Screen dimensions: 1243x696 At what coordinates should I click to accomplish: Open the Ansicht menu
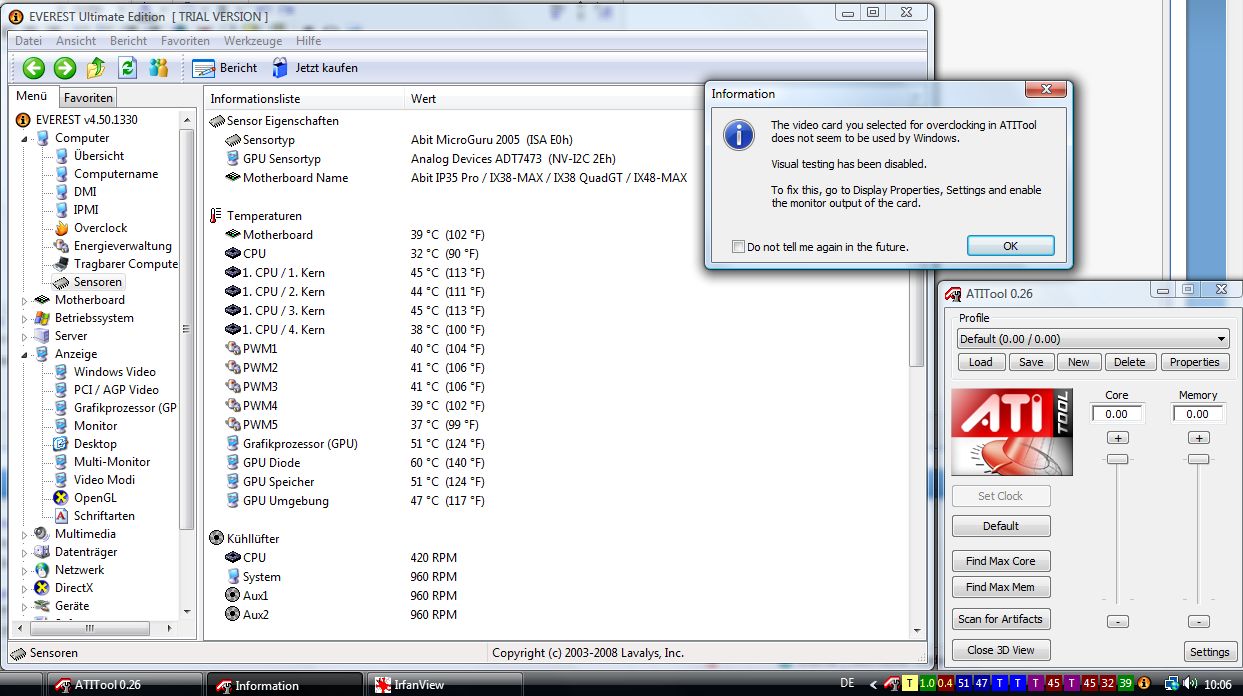point(76,41)
